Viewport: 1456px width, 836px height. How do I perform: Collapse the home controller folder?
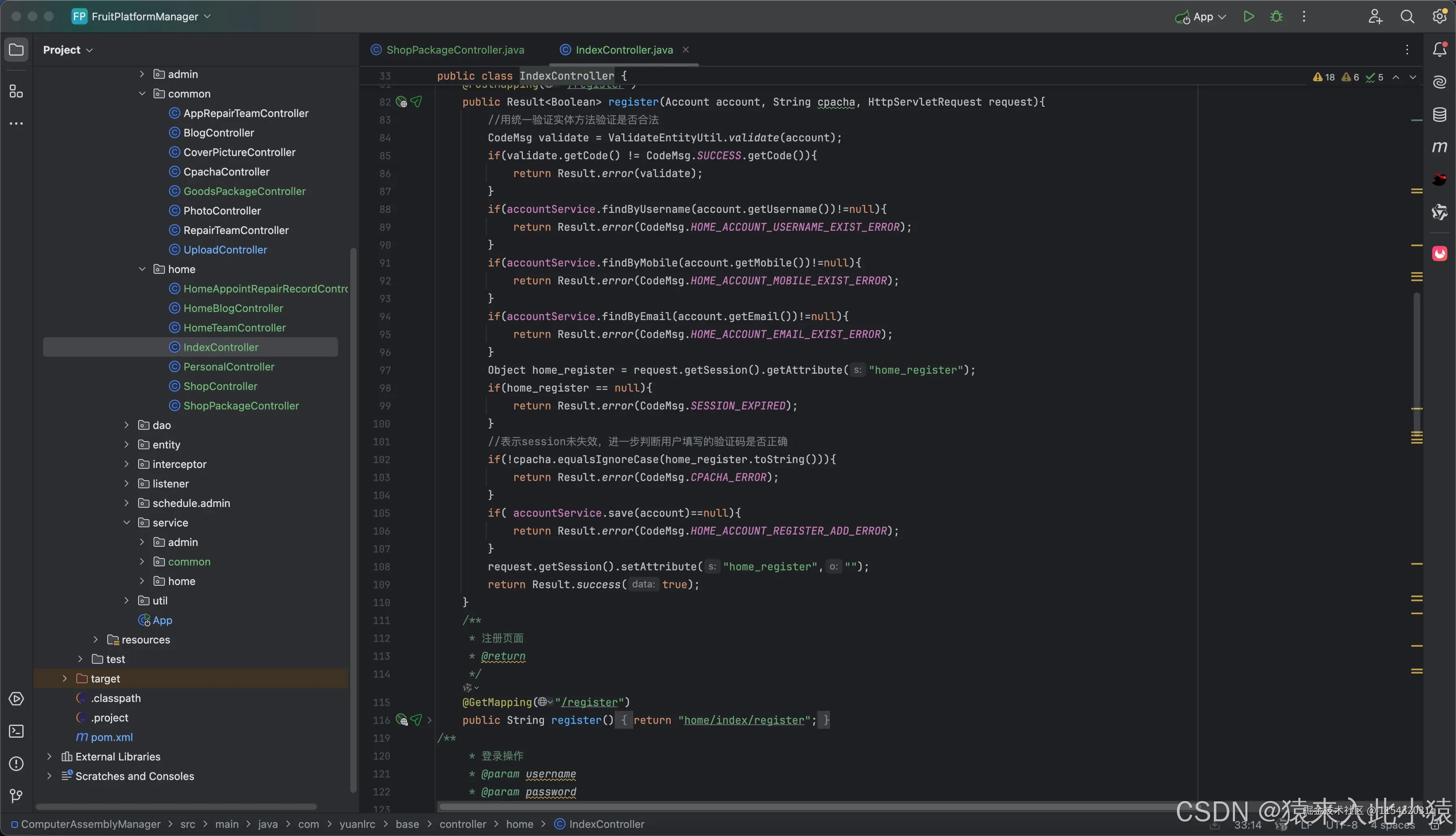click(x=142, y=269)
